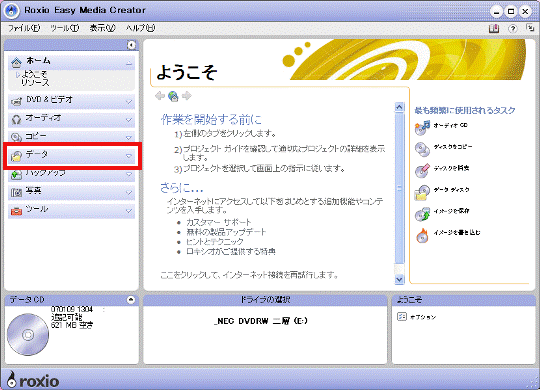Click the カスタマー サポート link

click(x=219, y=222)
